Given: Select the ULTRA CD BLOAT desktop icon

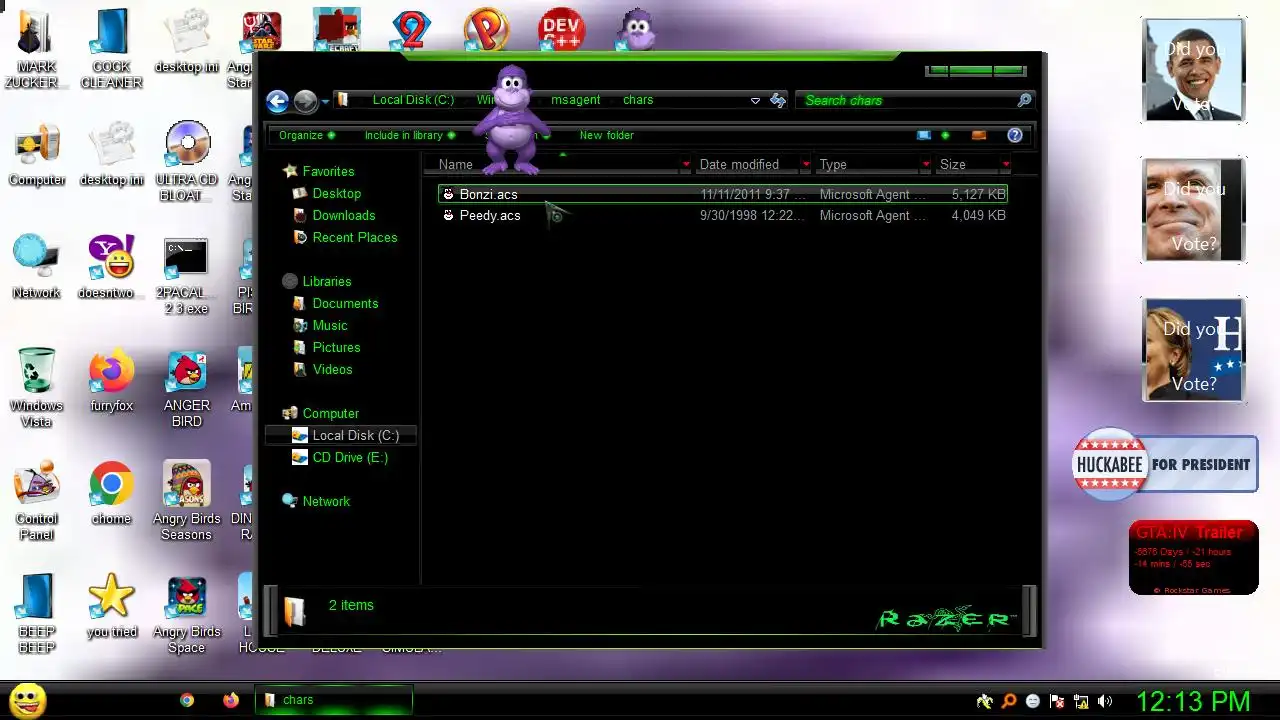Looking at the screenshot, I should point(187,162).
